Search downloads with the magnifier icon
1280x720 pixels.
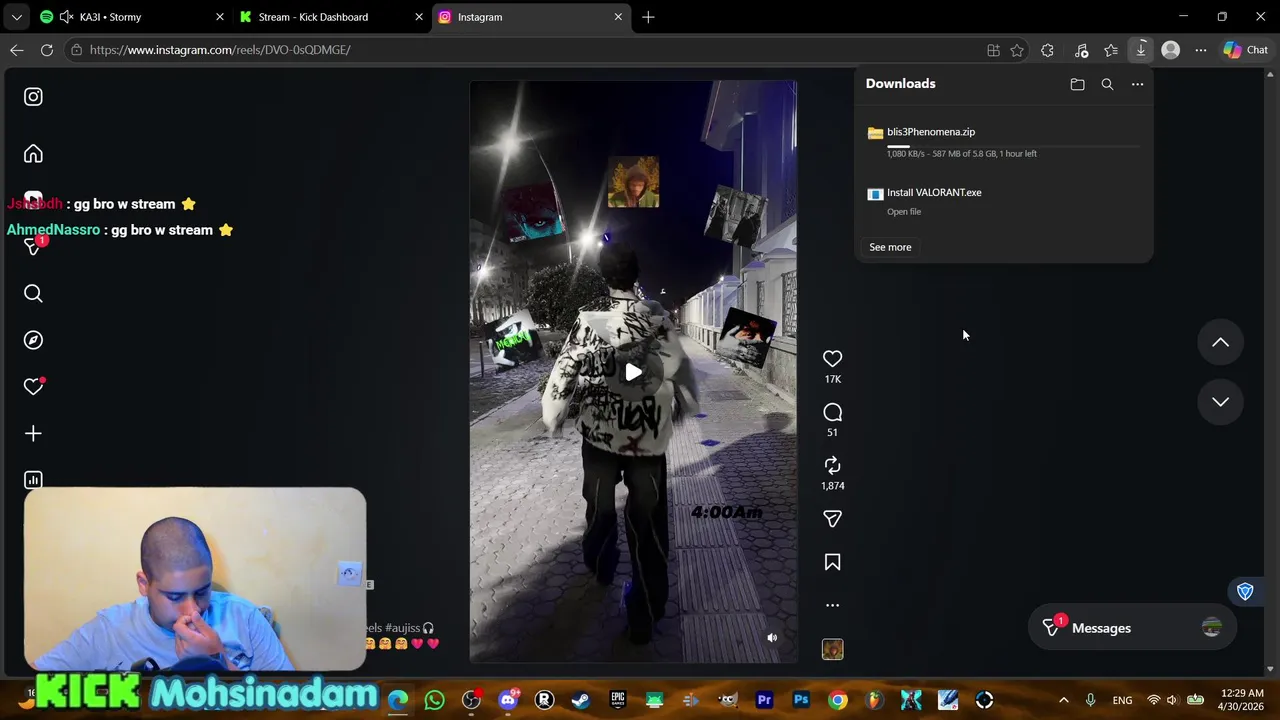point(1107,85)
